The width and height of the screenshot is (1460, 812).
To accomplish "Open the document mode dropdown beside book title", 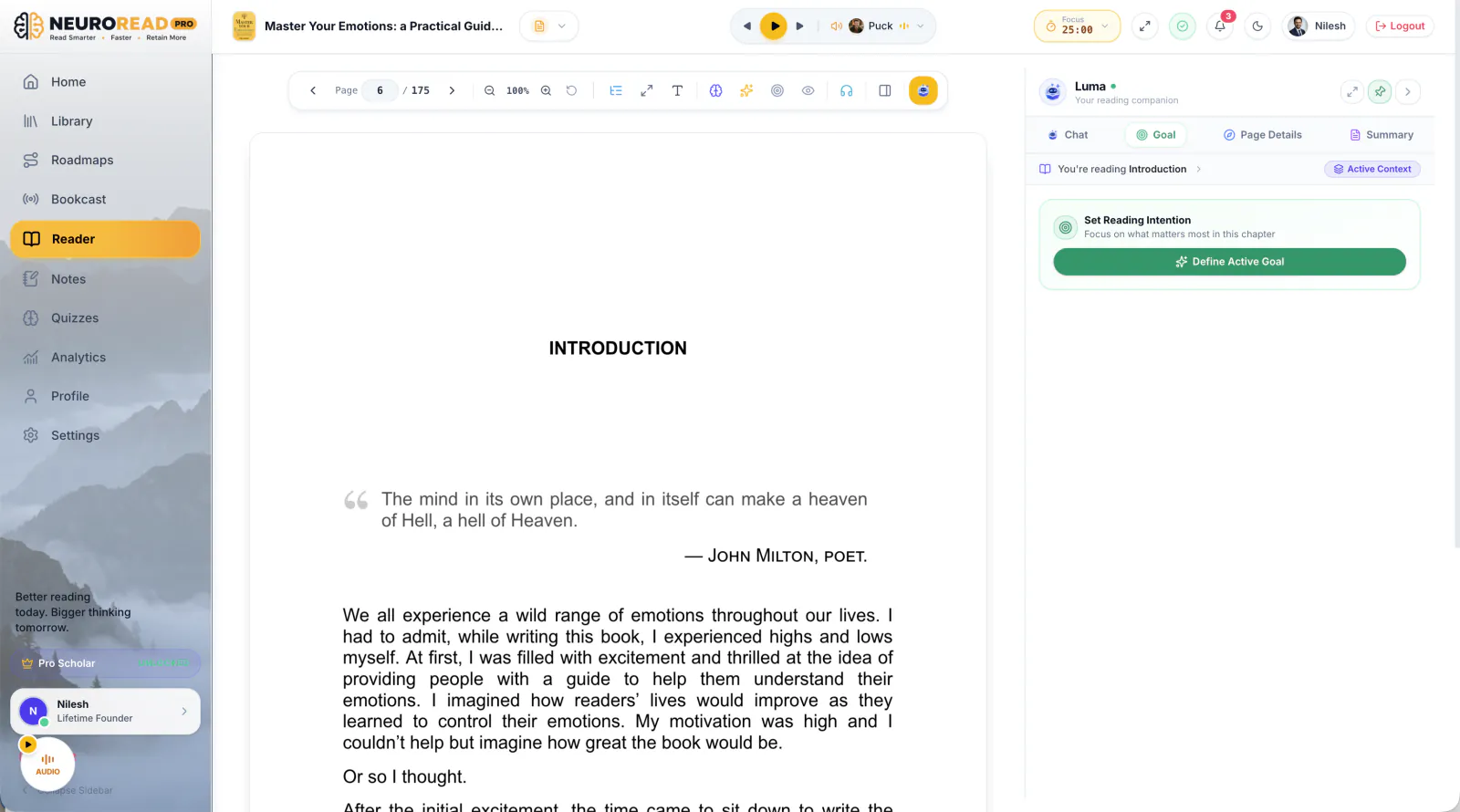I will [x=549, y=26].
